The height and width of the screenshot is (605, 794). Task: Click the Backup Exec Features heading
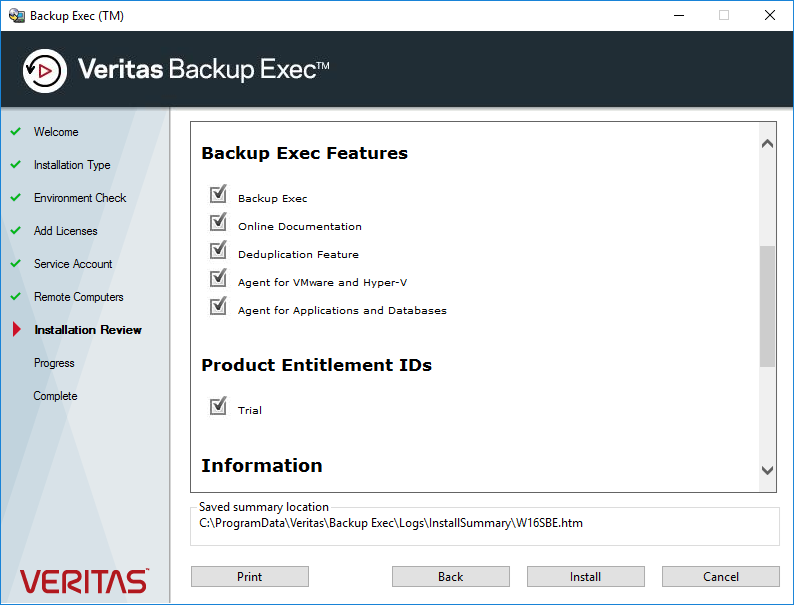(x=304, y=153)
